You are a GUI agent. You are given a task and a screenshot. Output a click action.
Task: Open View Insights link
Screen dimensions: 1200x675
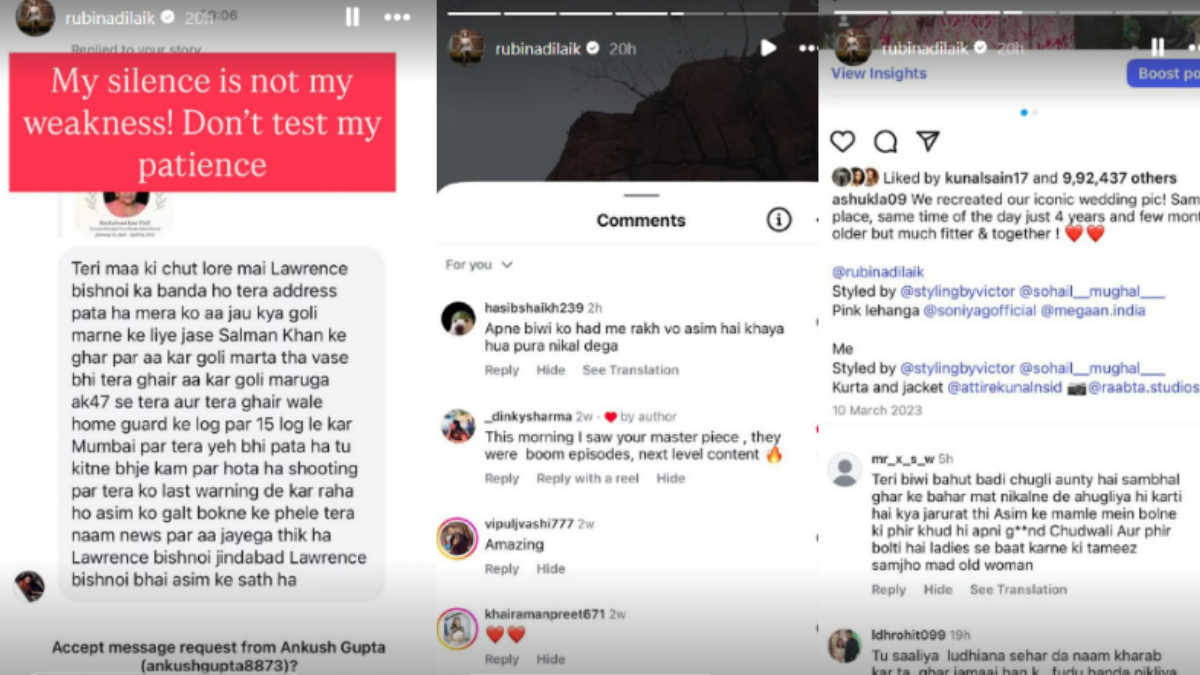pyautogui.click(x=879, y=73)
